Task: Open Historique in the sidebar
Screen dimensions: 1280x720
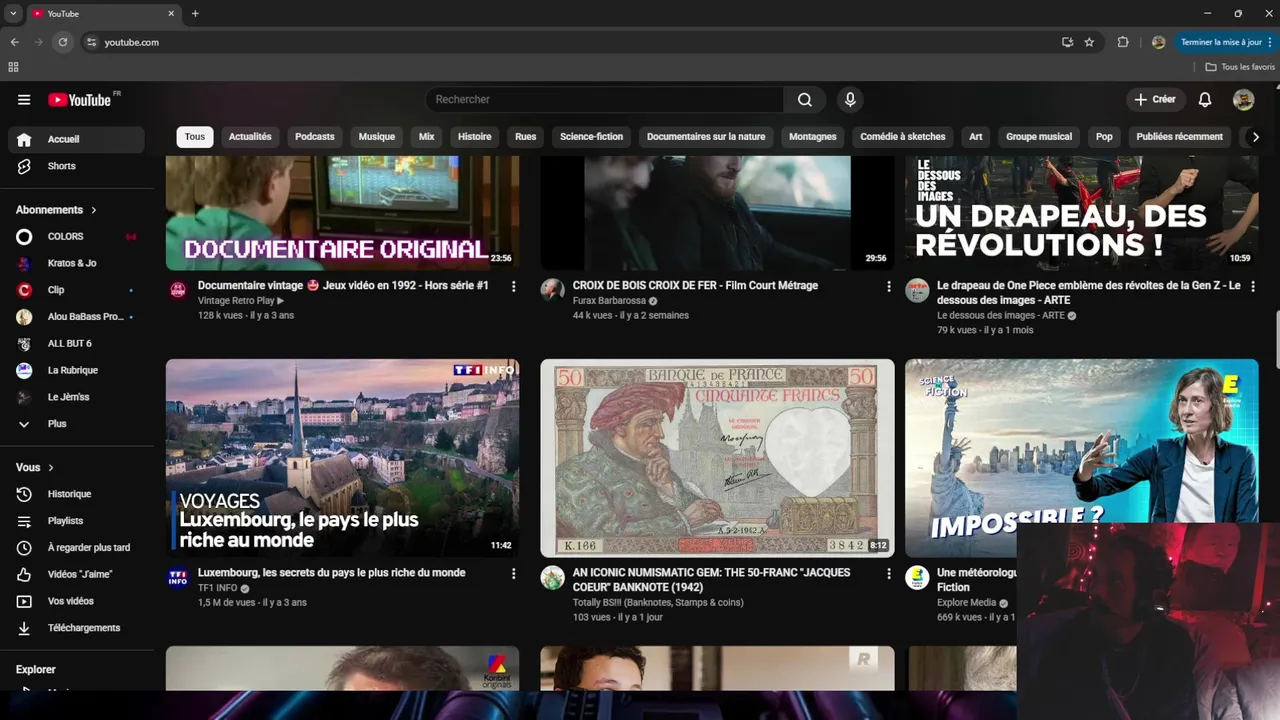Action: 76,494
